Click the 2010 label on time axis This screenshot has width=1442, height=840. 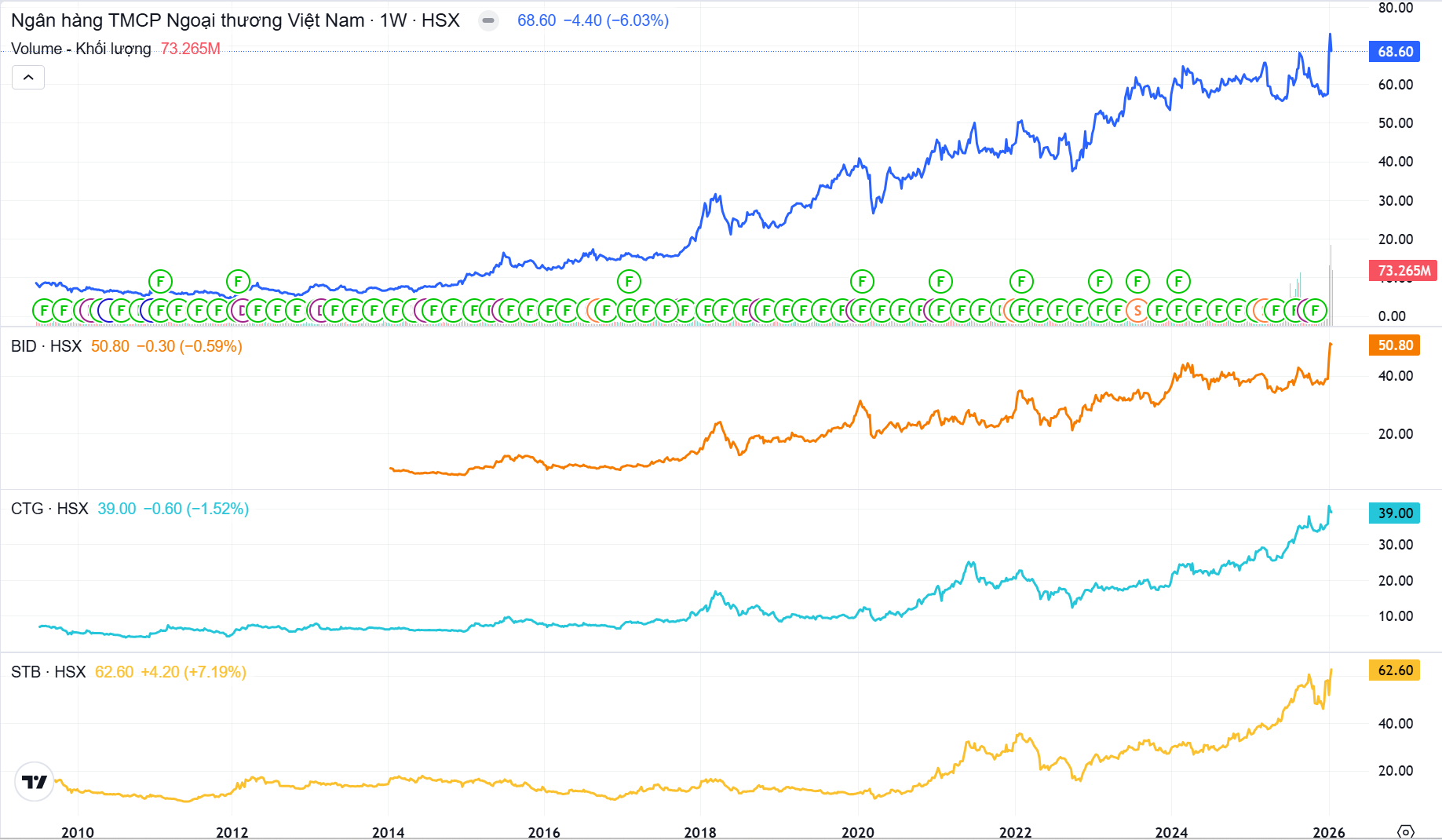(77, 832)
